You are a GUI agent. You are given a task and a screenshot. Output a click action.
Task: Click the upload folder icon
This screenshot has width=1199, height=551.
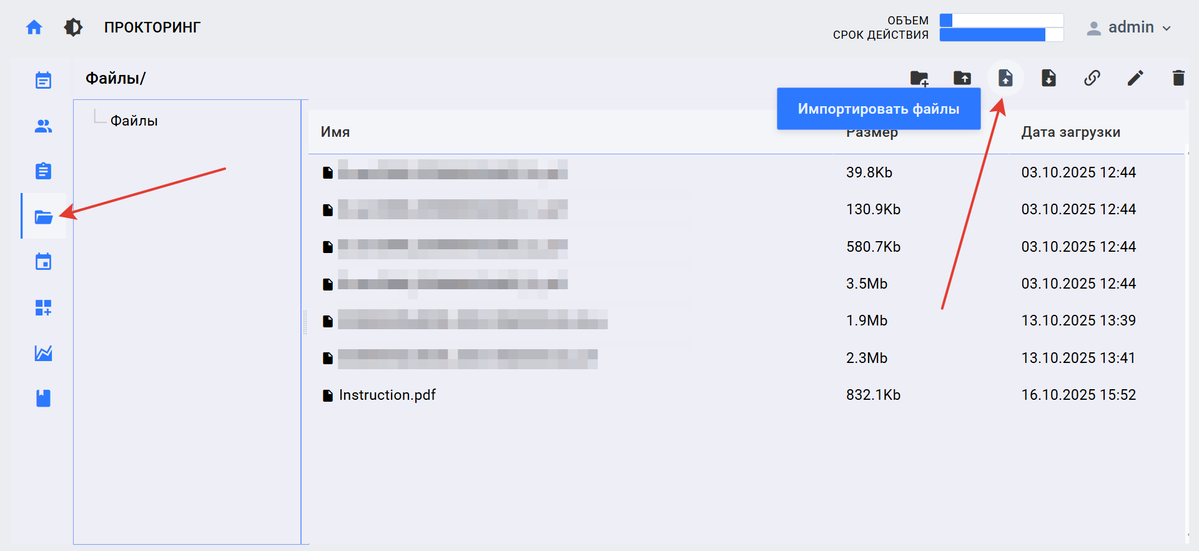point(961,78)
